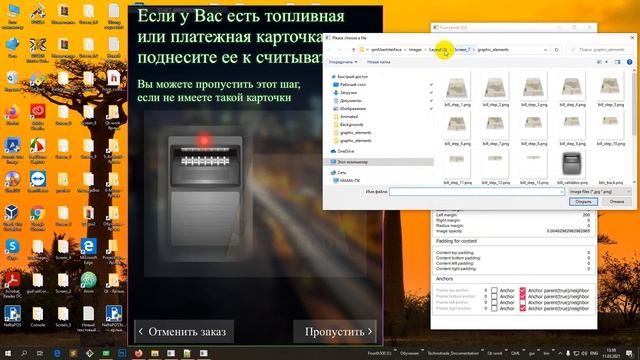Select OneDrive in navigation pane
This screenshot has height=360, width=640.
[342, 151]
